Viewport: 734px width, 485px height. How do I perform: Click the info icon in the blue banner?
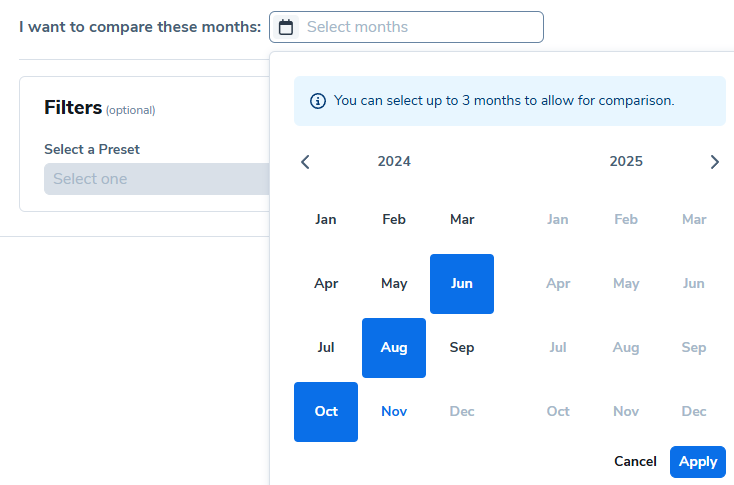click(x=318, y=101)
